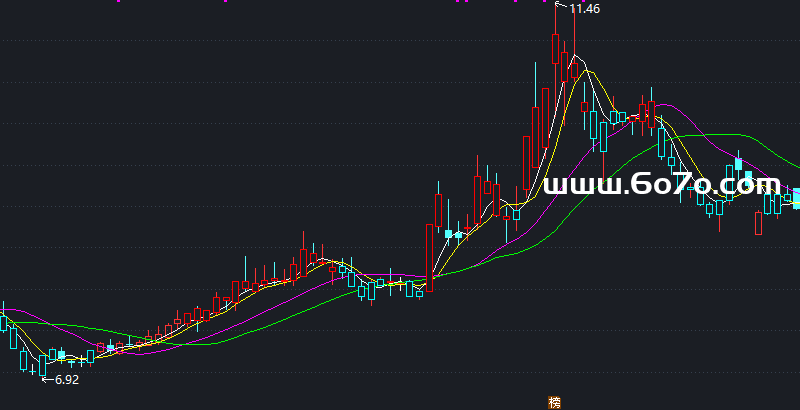
Task: Open the www.6o7o.com watermark link
Action: (x=661, y=185)
